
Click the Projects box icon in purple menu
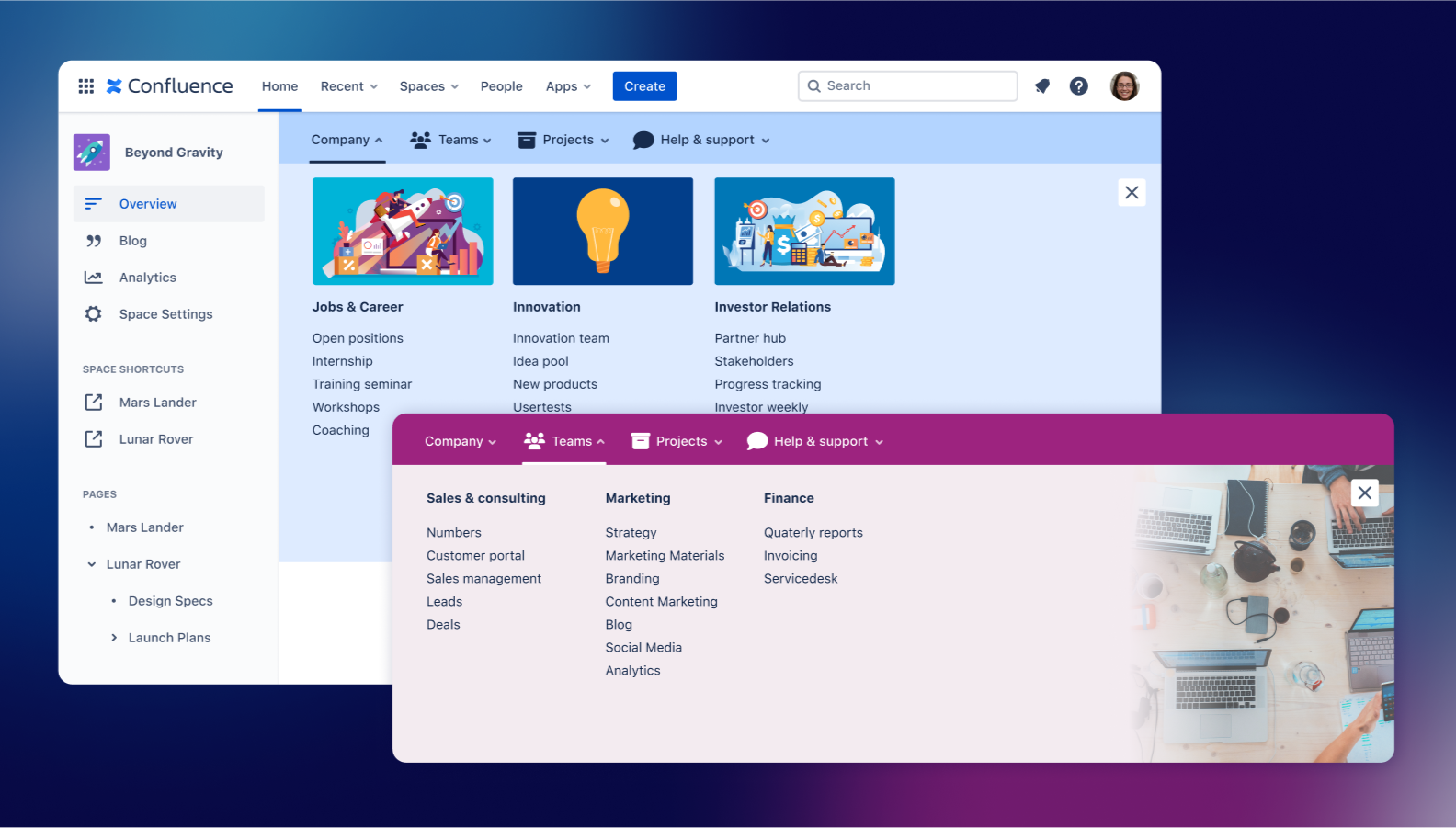(x=641, y=441)
